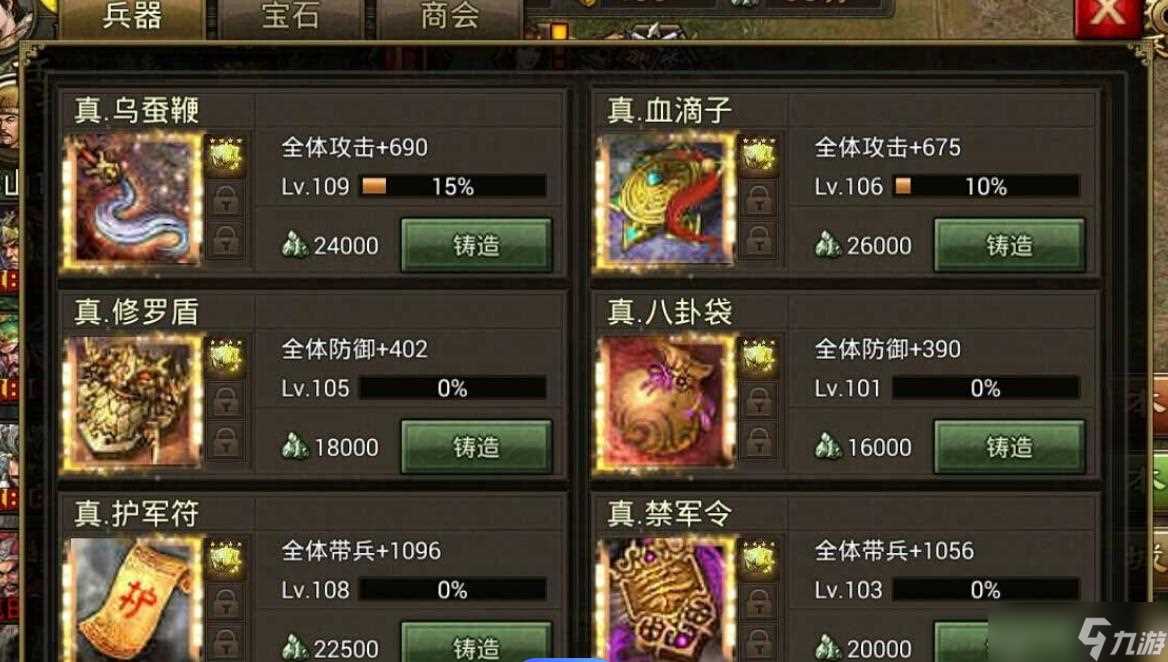
Task: Click the 15% progress bar of 真.乌蚕鞭
Action: point(453,186)
